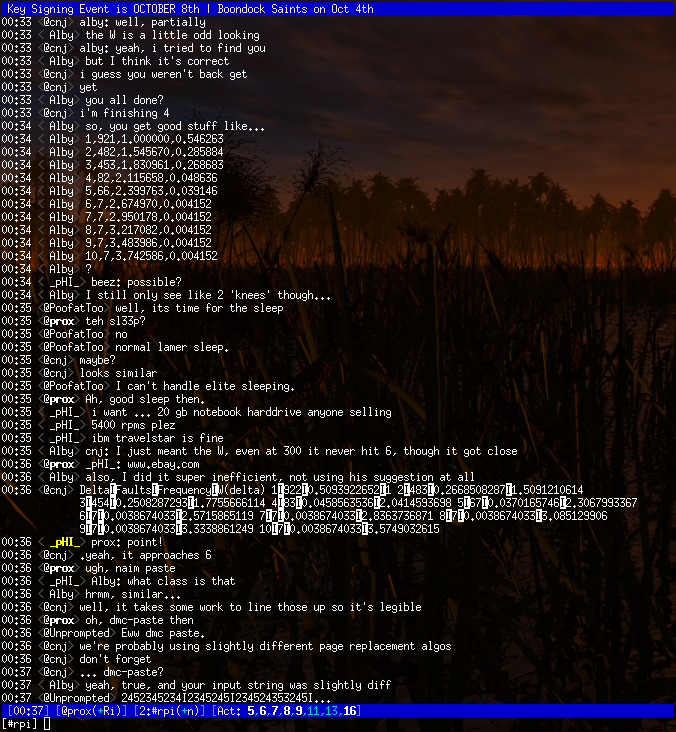The height and width of the screenshot is (732, 676).
Task: Click the [2:#rpi(+n)] window indicator
Action: pos(169,711)
